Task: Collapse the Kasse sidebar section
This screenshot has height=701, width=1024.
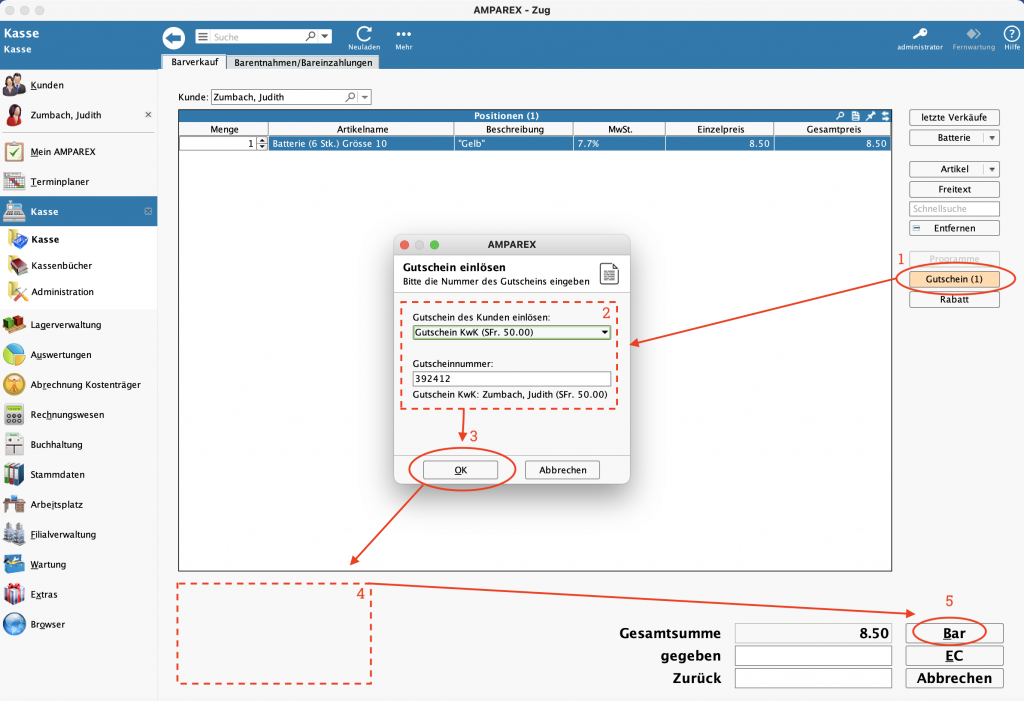Action: pyautogui.click(x=148, y=212)
